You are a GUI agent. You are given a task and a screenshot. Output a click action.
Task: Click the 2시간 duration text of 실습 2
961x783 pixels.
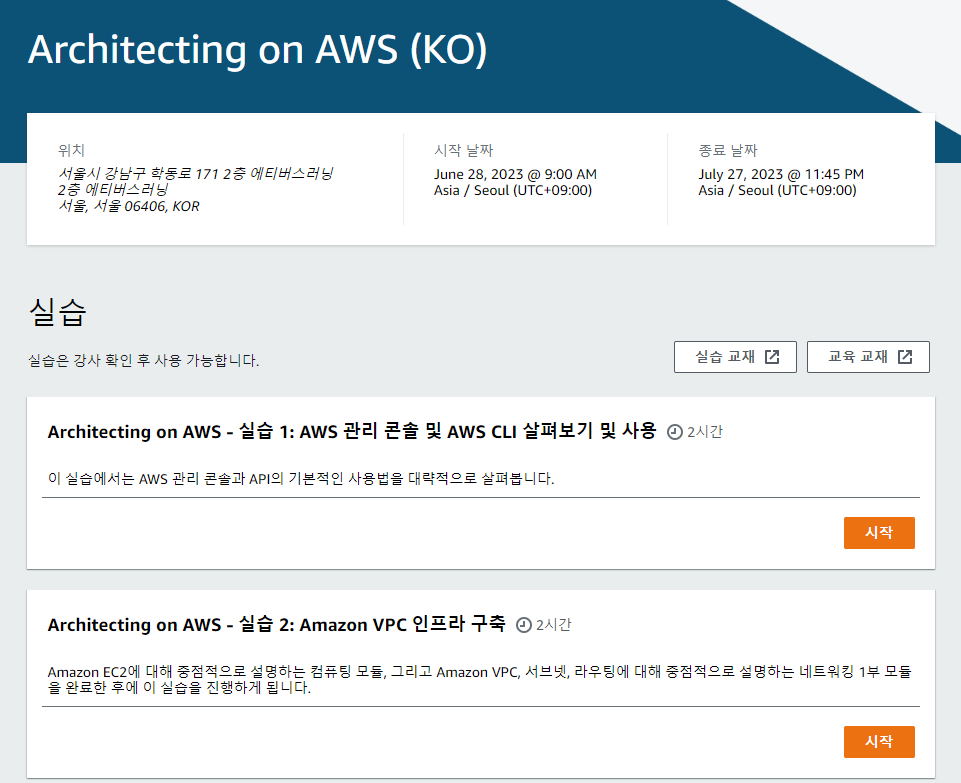click(x=553, y=625)
